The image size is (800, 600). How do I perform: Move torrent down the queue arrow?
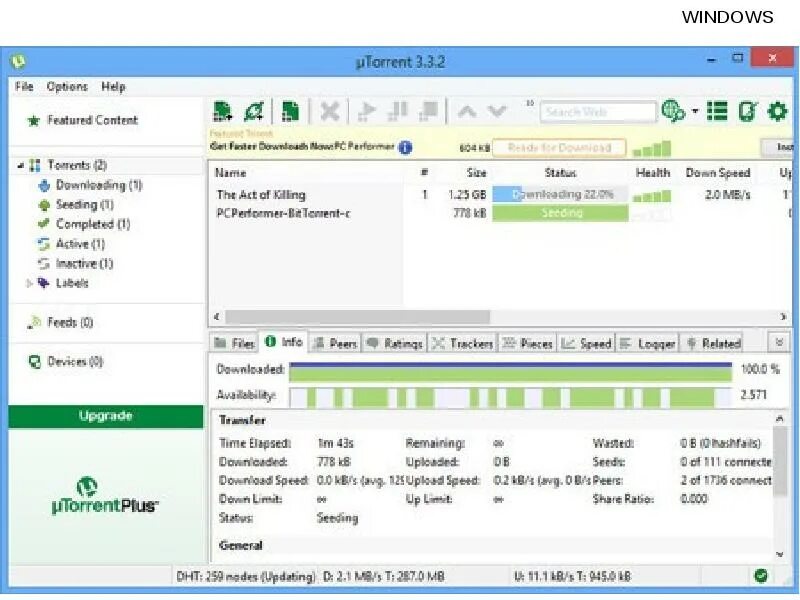point(497,111)
